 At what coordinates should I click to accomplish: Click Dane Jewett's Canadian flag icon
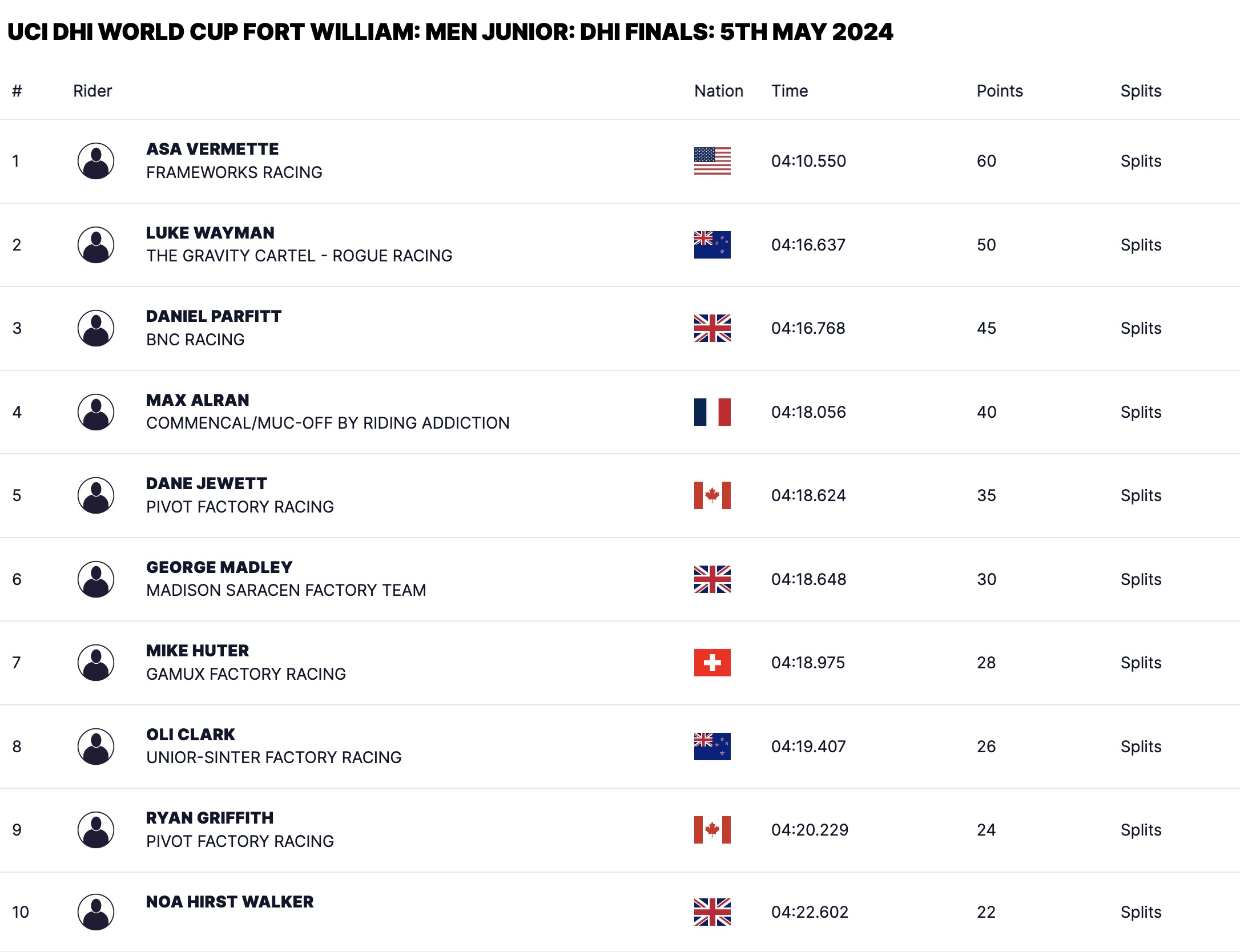712,495
